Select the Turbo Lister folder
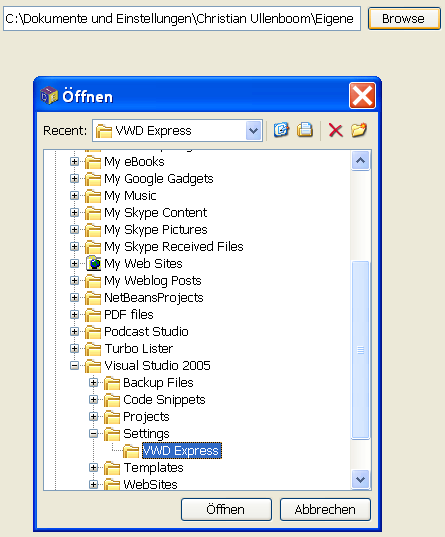Screen dimensions: 445x537 click(x=139, y=349)
